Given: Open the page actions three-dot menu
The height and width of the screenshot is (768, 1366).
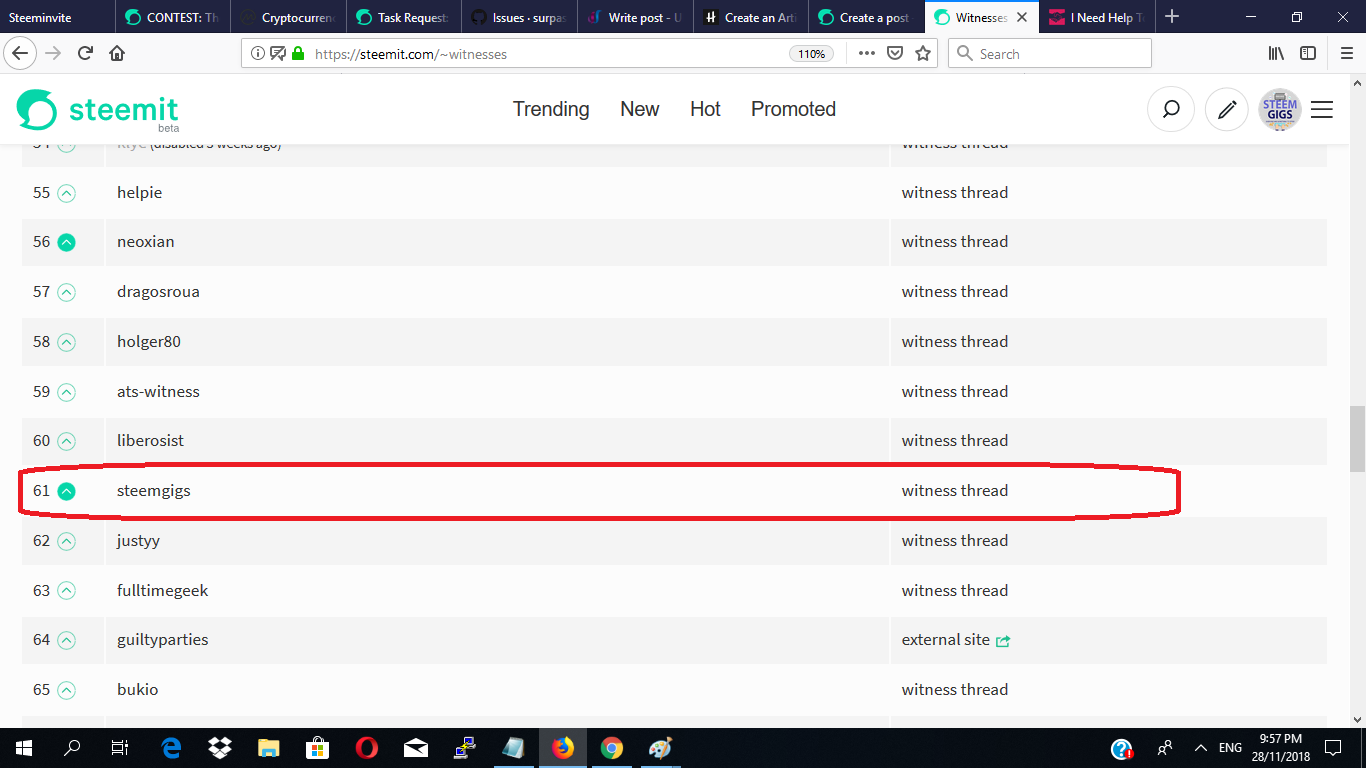Looking at the screenshot, I should (866, 54).
